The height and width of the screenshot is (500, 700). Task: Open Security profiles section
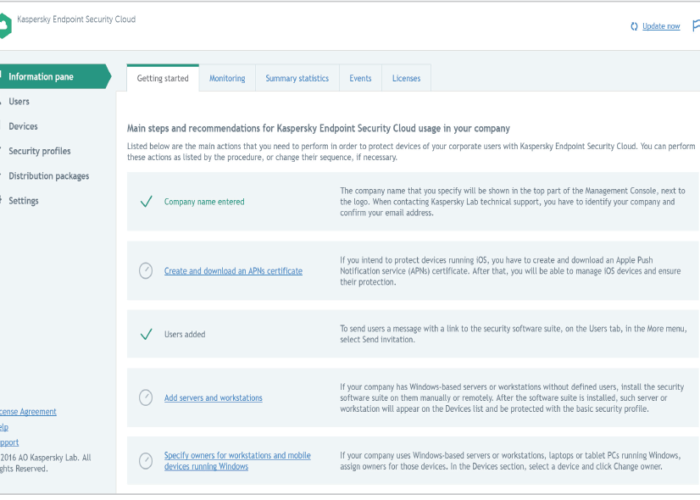(x=39, y=151)
